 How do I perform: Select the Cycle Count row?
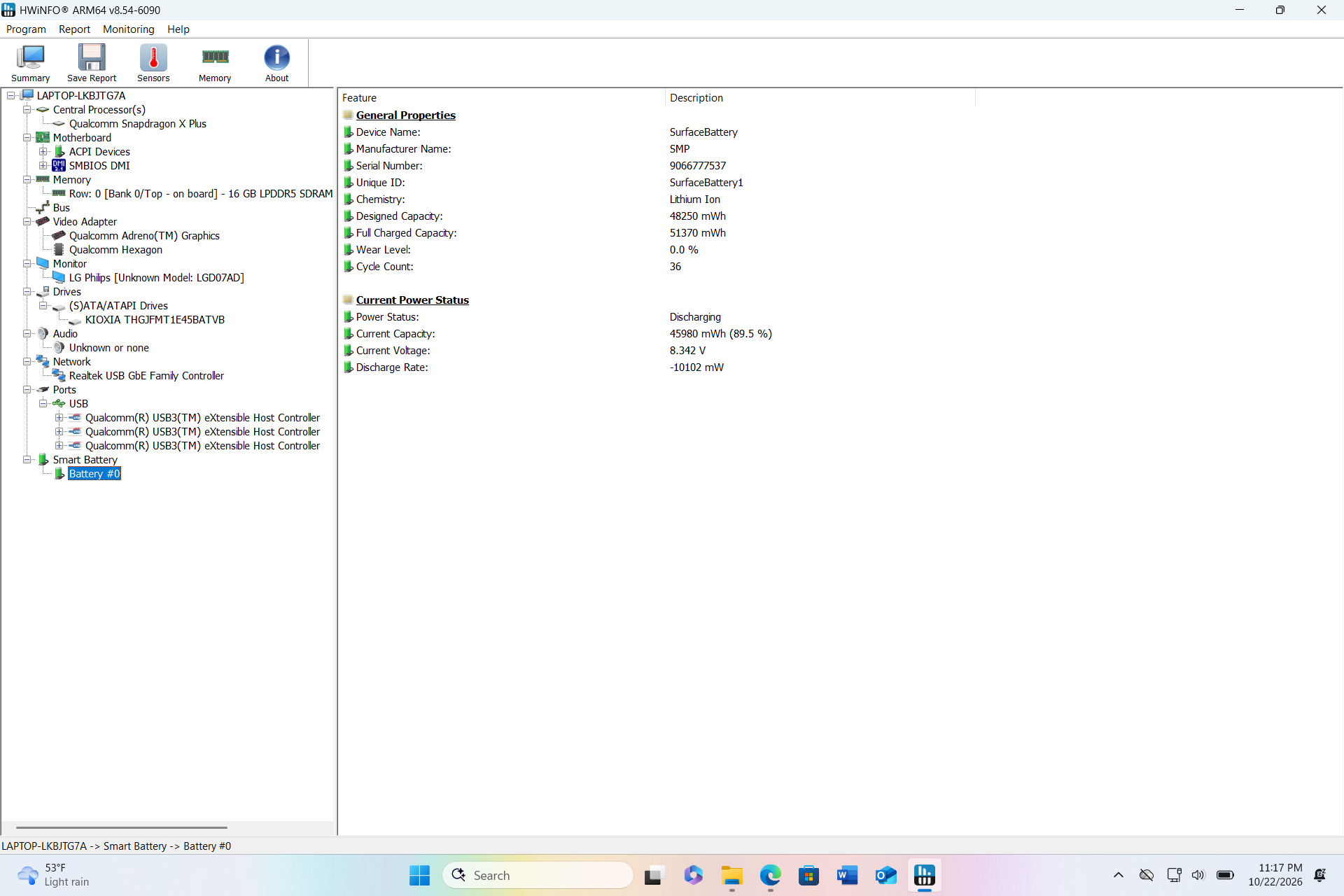coord(658,267)
